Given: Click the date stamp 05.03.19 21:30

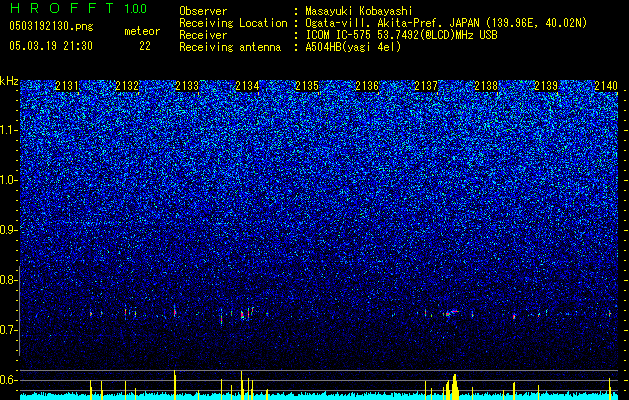Looking at the screenshot, I should (51, 46).
